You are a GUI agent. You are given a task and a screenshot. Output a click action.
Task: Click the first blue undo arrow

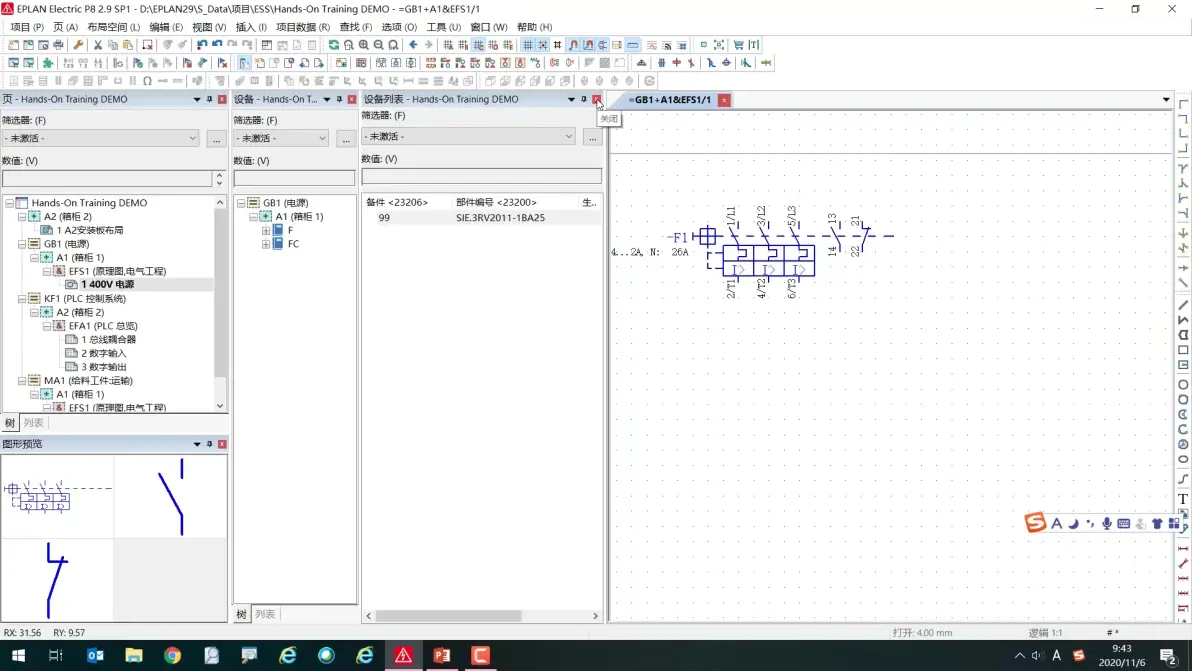[201, 45]
